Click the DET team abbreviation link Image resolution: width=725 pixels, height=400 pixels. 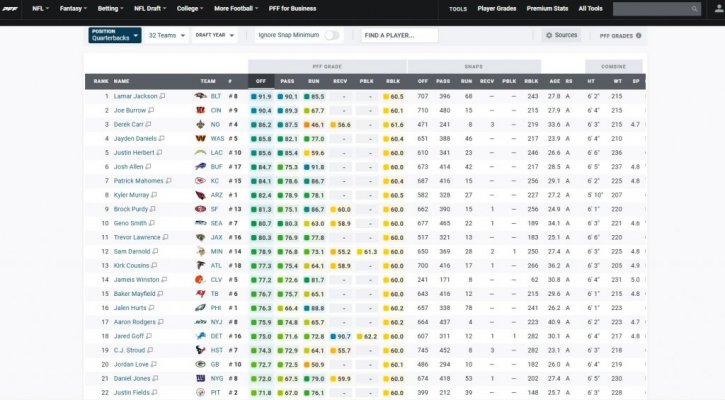click(216, 336)
